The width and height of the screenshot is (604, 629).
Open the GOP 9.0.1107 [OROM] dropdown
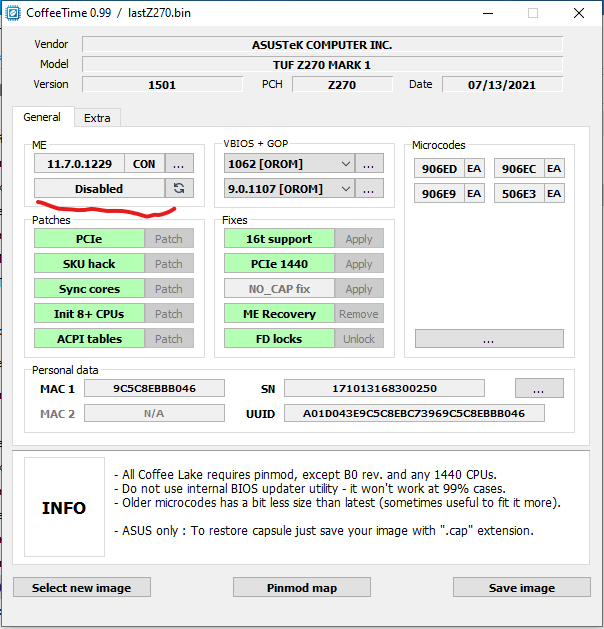pos(289,188)
